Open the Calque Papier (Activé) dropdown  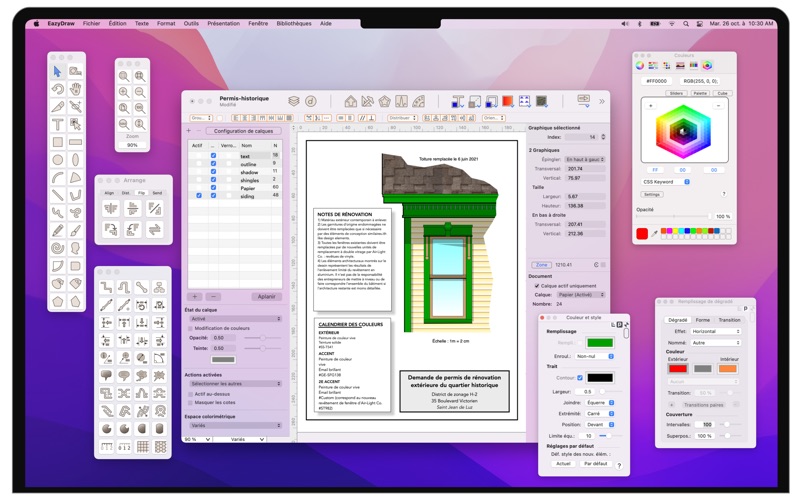581,295
